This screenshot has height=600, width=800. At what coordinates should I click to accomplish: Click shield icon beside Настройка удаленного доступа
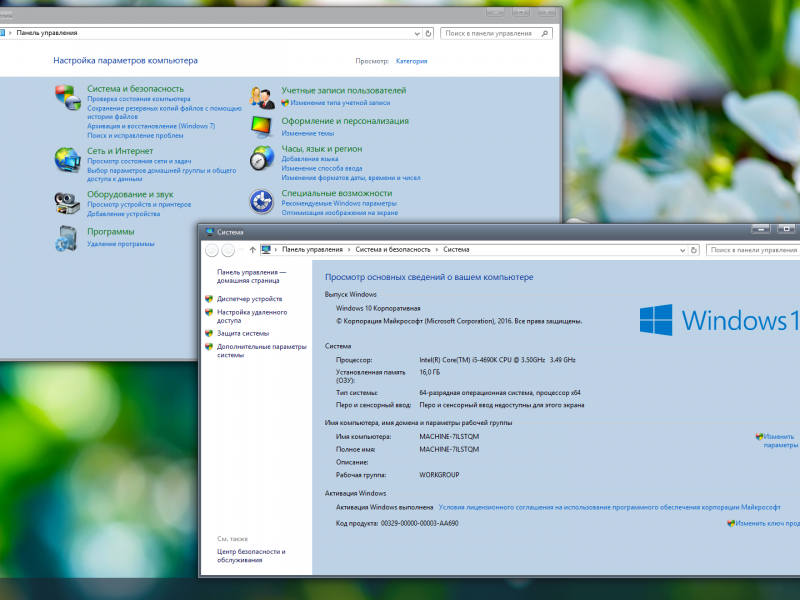click(209, 312)
